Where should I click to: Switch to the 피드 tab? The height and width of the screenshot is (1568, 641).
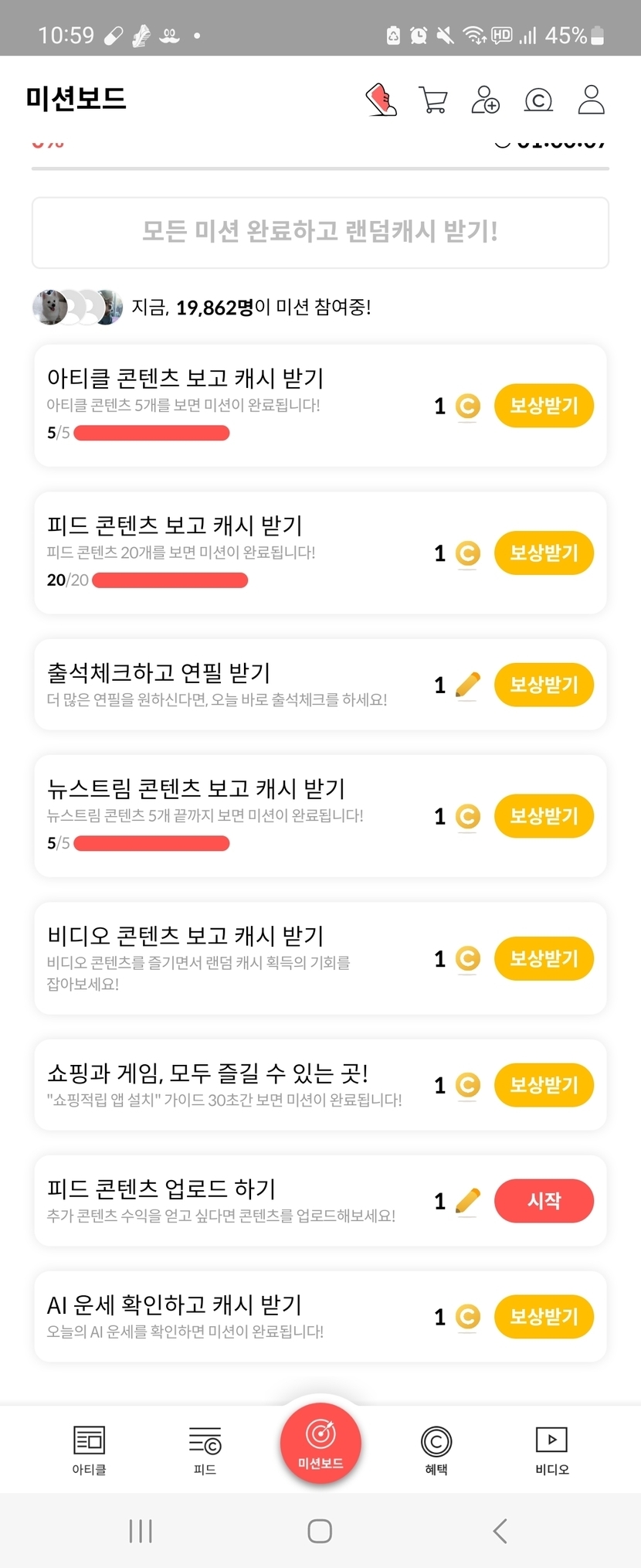[x=205, y=1448]
